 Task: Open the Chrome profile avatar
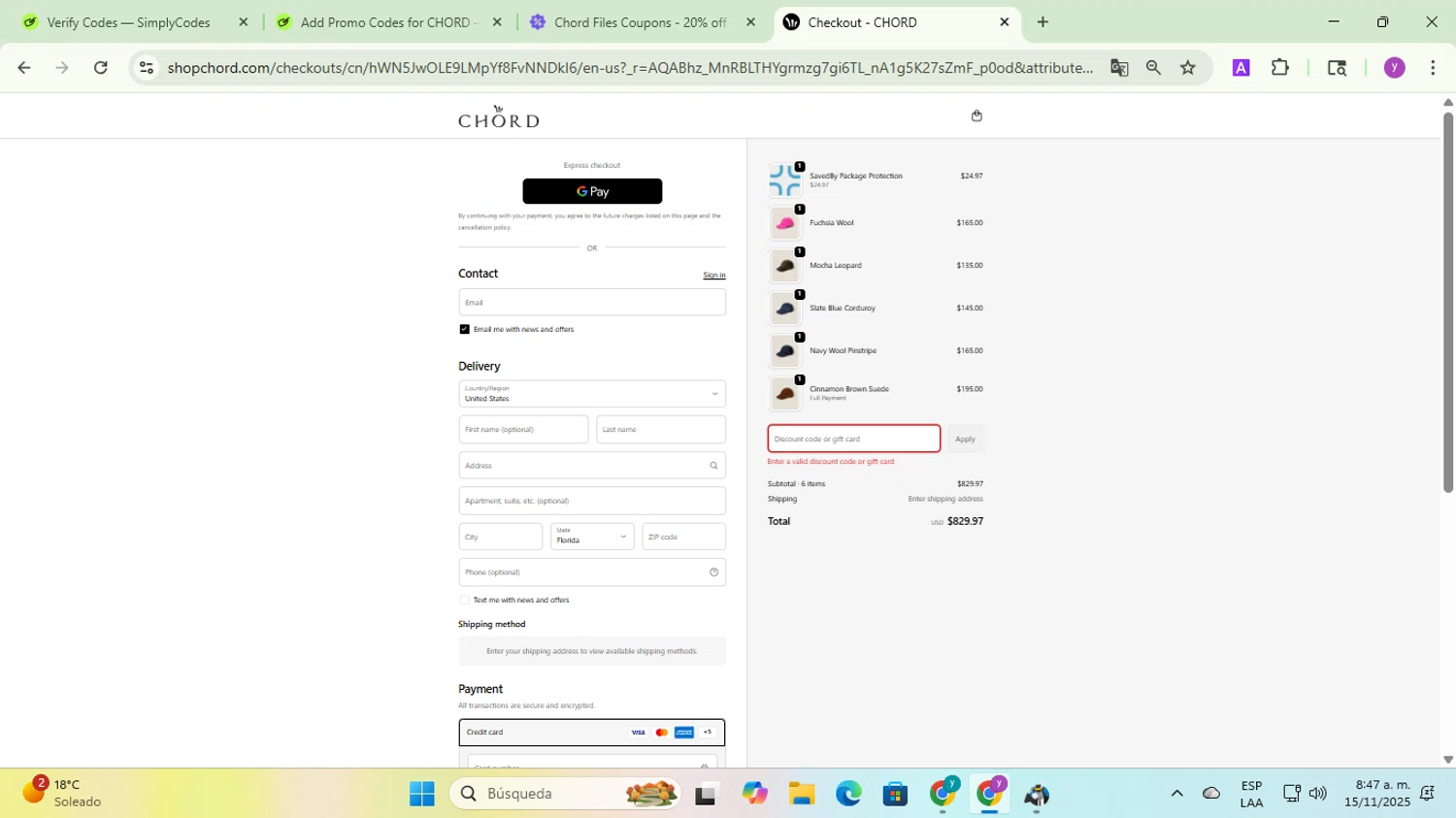point(1395,68)
